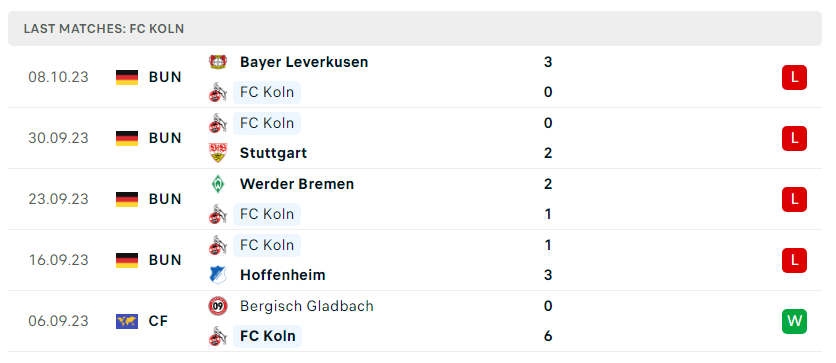
Task: Click the Bergisch Gladbach 09 crest
Action: pyautogui.click(x=218, y=306)
